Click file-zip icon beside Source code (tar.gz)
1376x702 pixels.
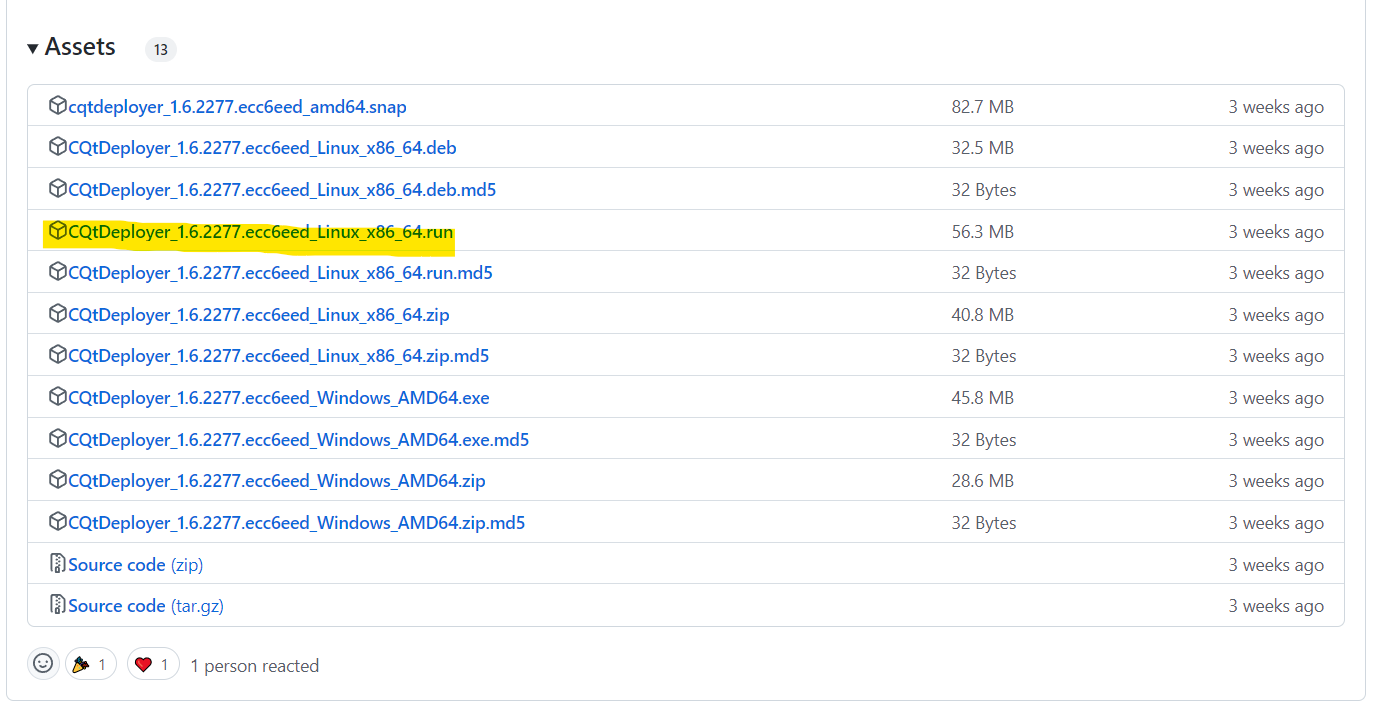[57, 605]
